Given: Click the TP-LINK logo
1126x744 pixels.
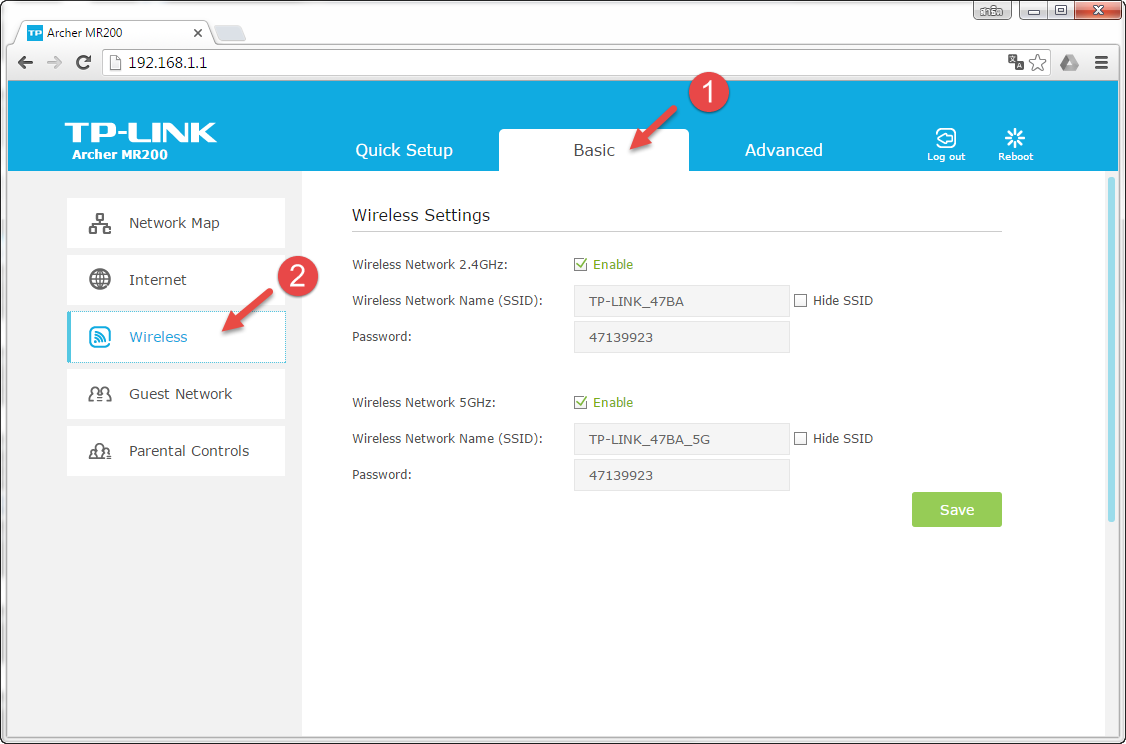Looking at the screenshot, I should tap(140, 133).
